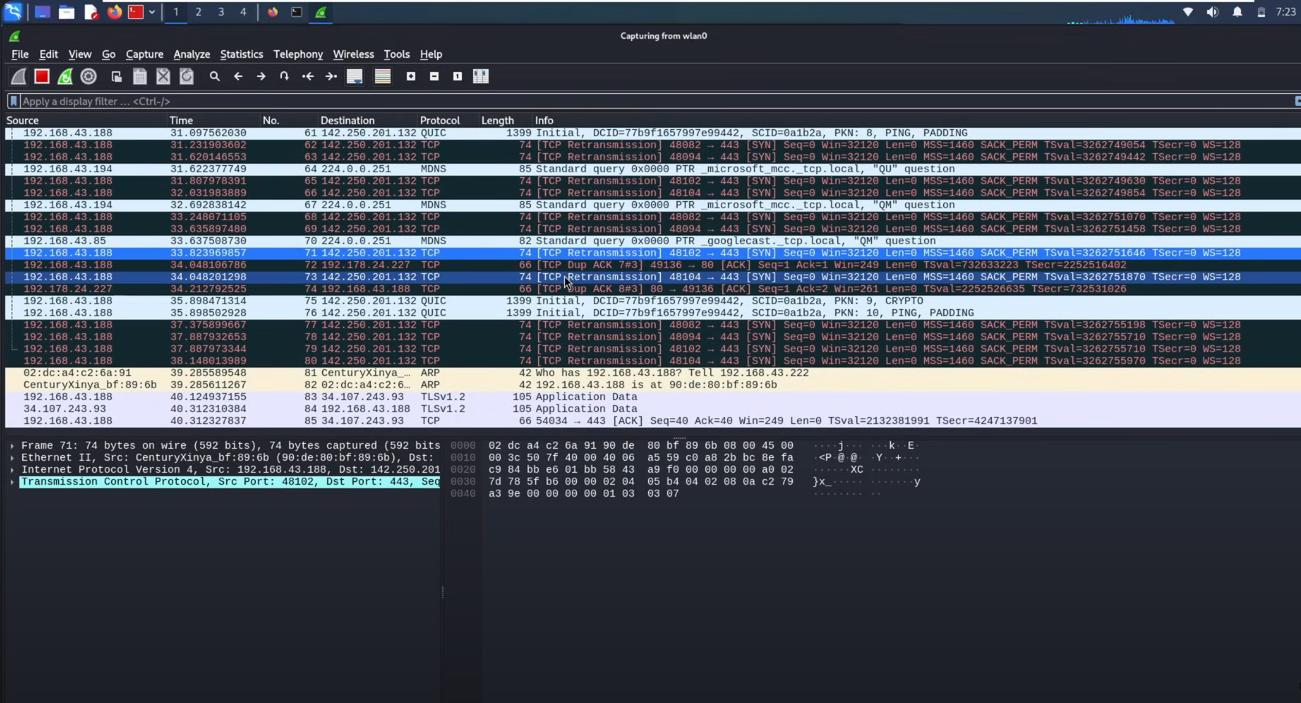Screen dimensions: 1301x703
Task: Click the go-to-specific-packet icon
Action: pos(284,76)
